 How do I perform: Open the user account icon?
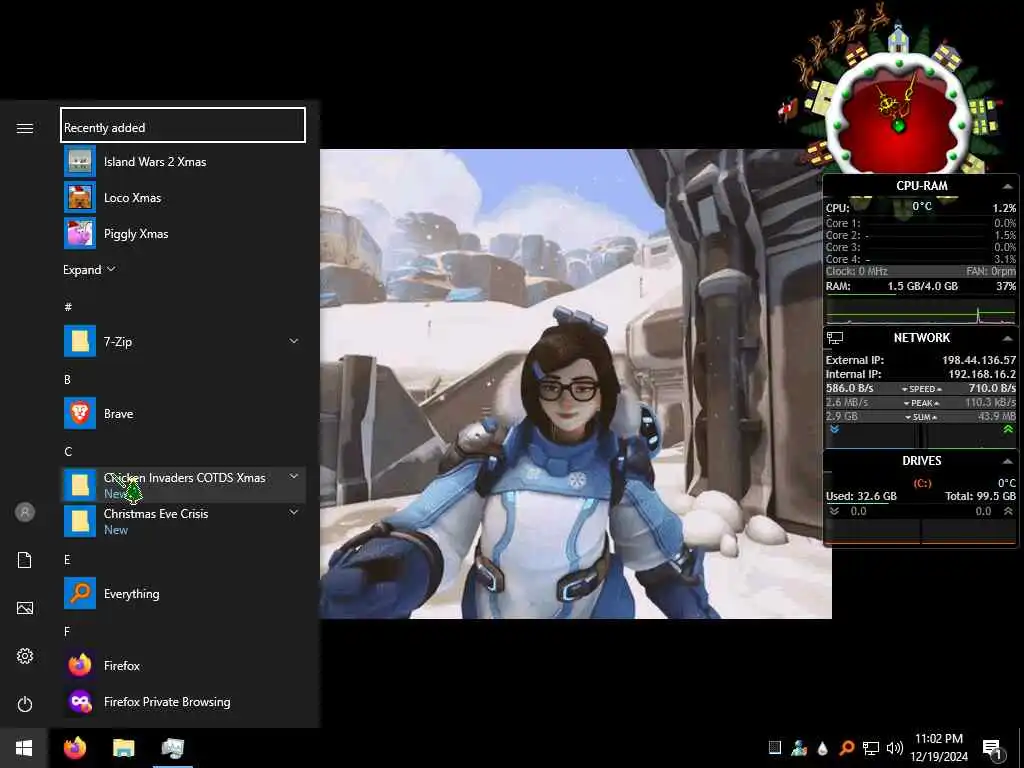coord(25,512)
